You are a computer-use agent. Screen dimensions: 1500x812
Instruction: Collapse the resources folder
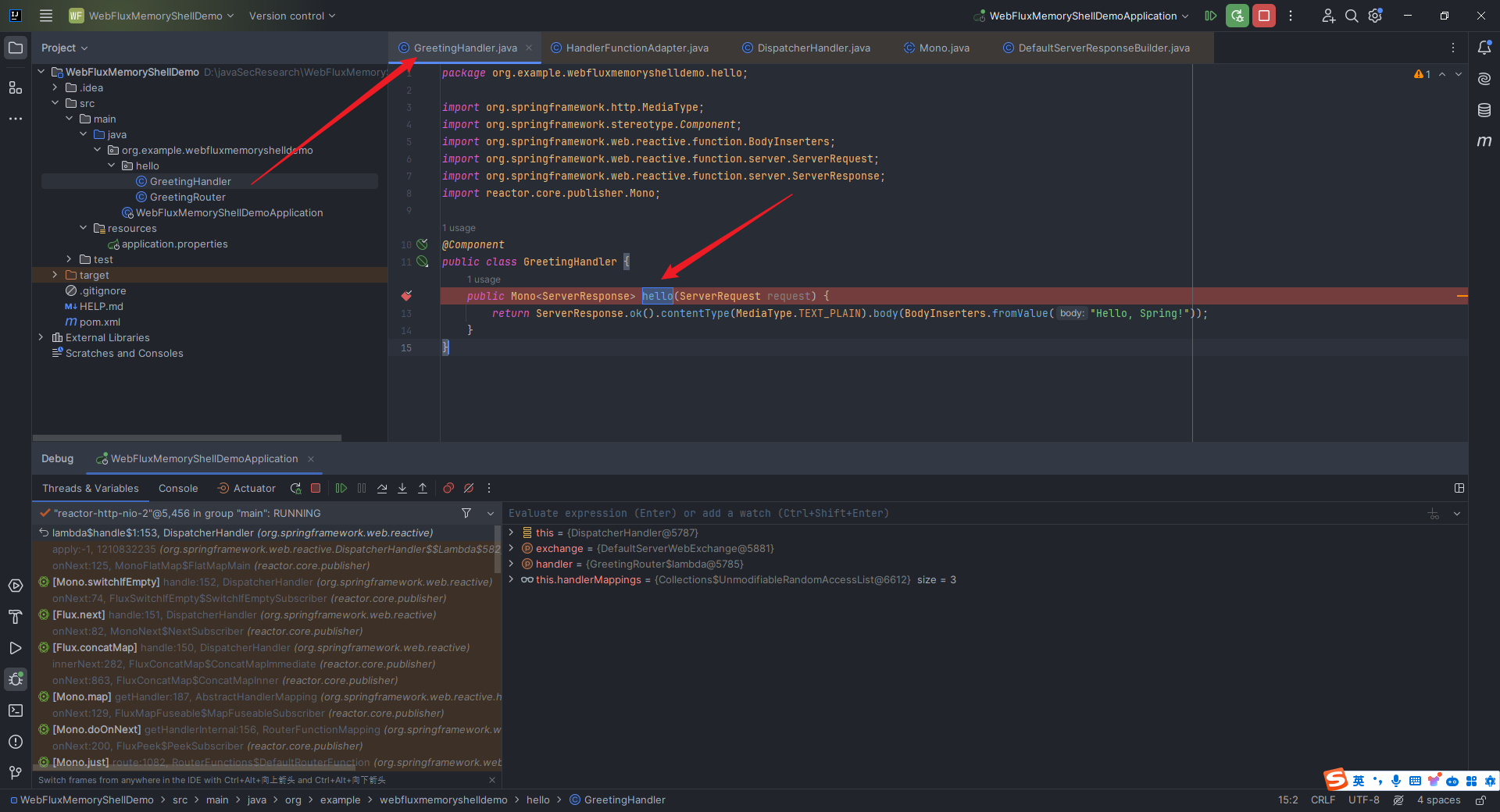click(x=84, y=228)
